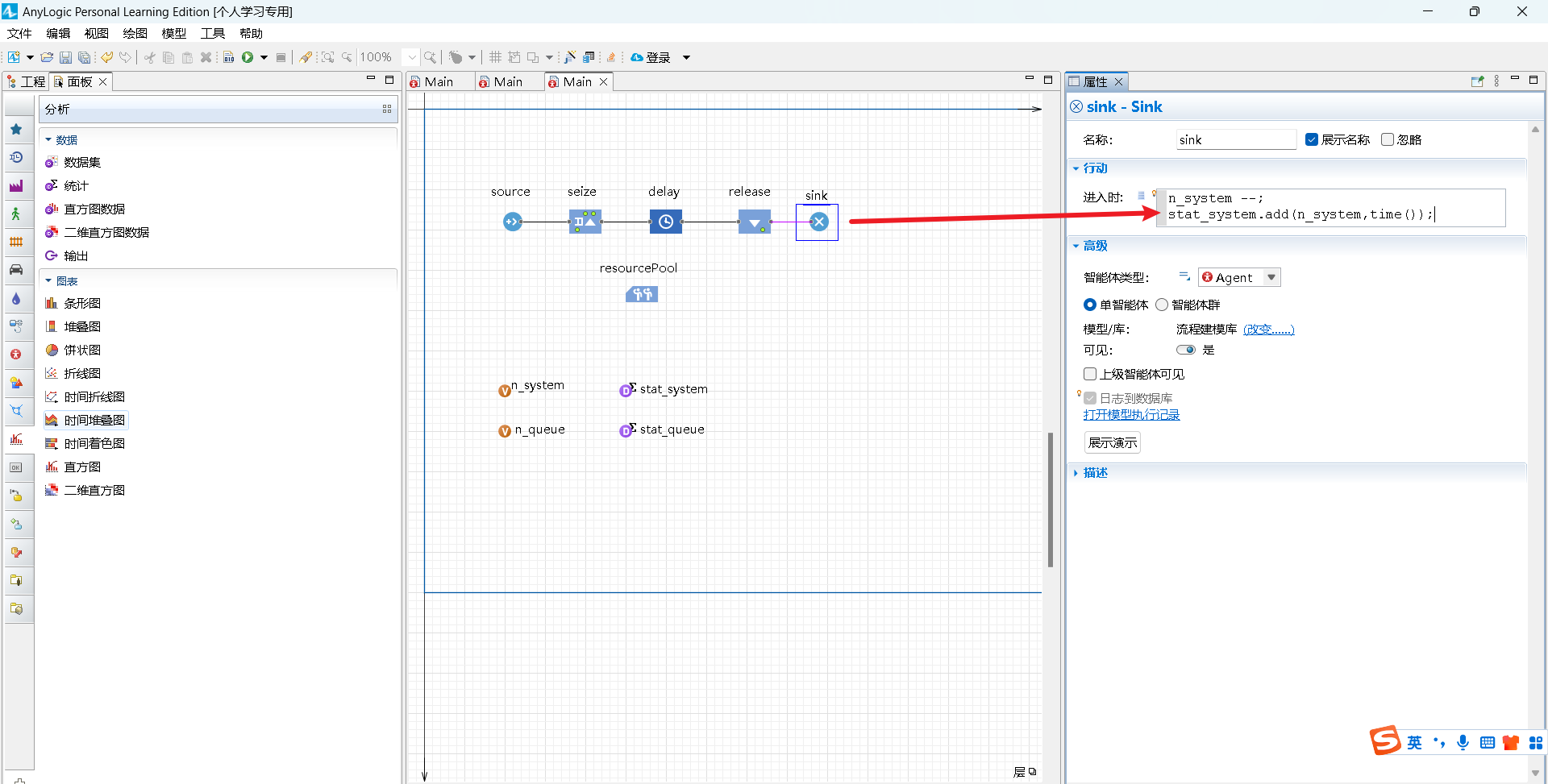Click the canvas vertical scrollbar thumb
1548x784 pixels.
[1051, 500]
